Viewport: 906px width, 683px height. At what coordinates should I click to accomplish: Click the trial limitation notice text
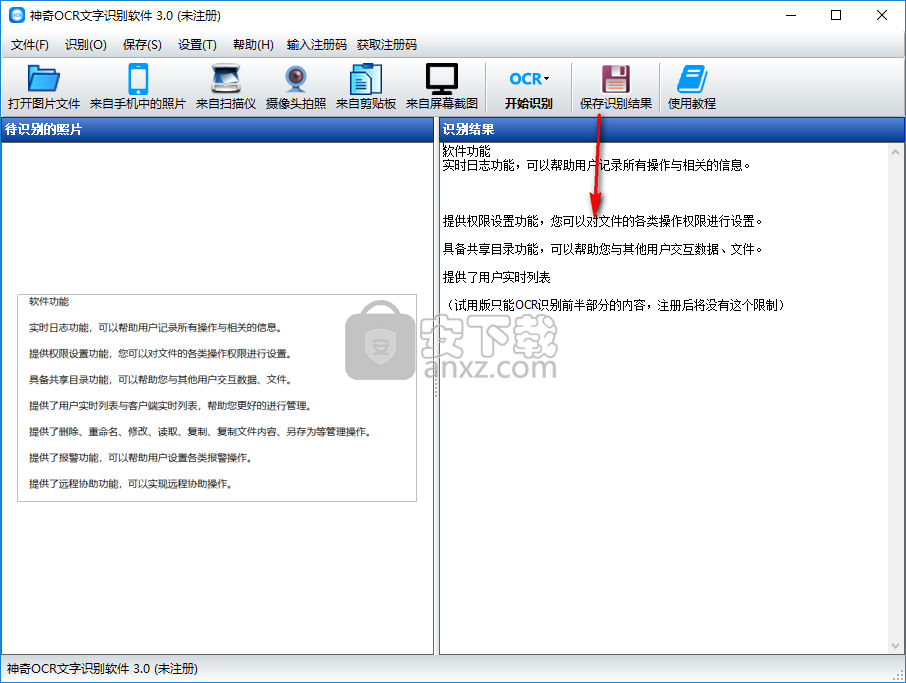[615, 305]
